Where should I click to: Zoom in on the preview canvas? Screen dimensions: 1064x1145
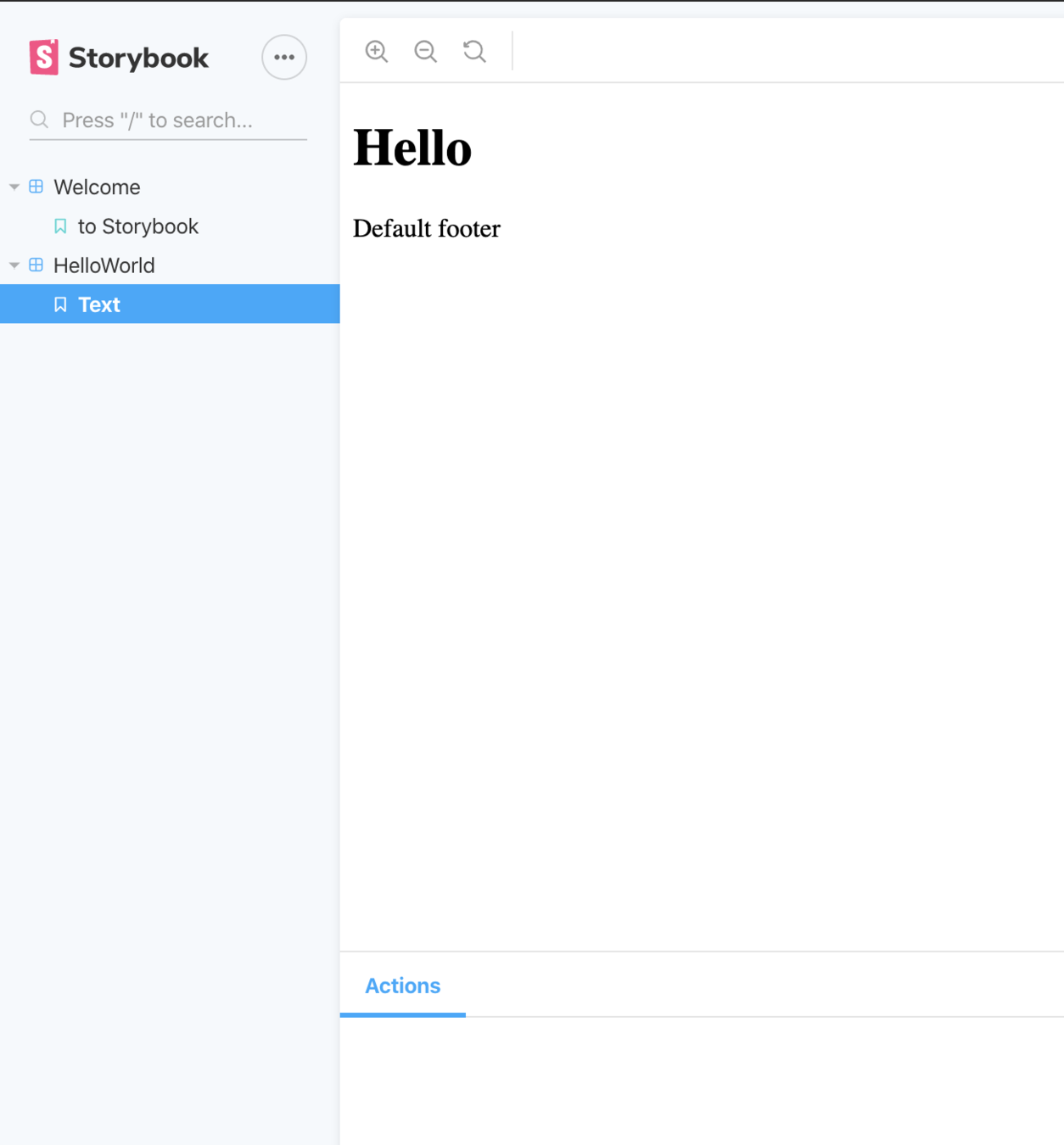[377, 52]
